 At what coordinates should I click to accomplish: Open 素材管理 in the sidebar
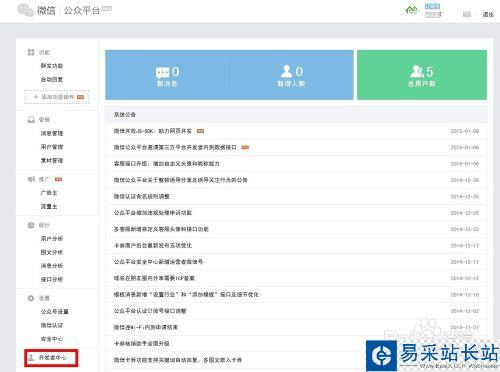(52, 161)
